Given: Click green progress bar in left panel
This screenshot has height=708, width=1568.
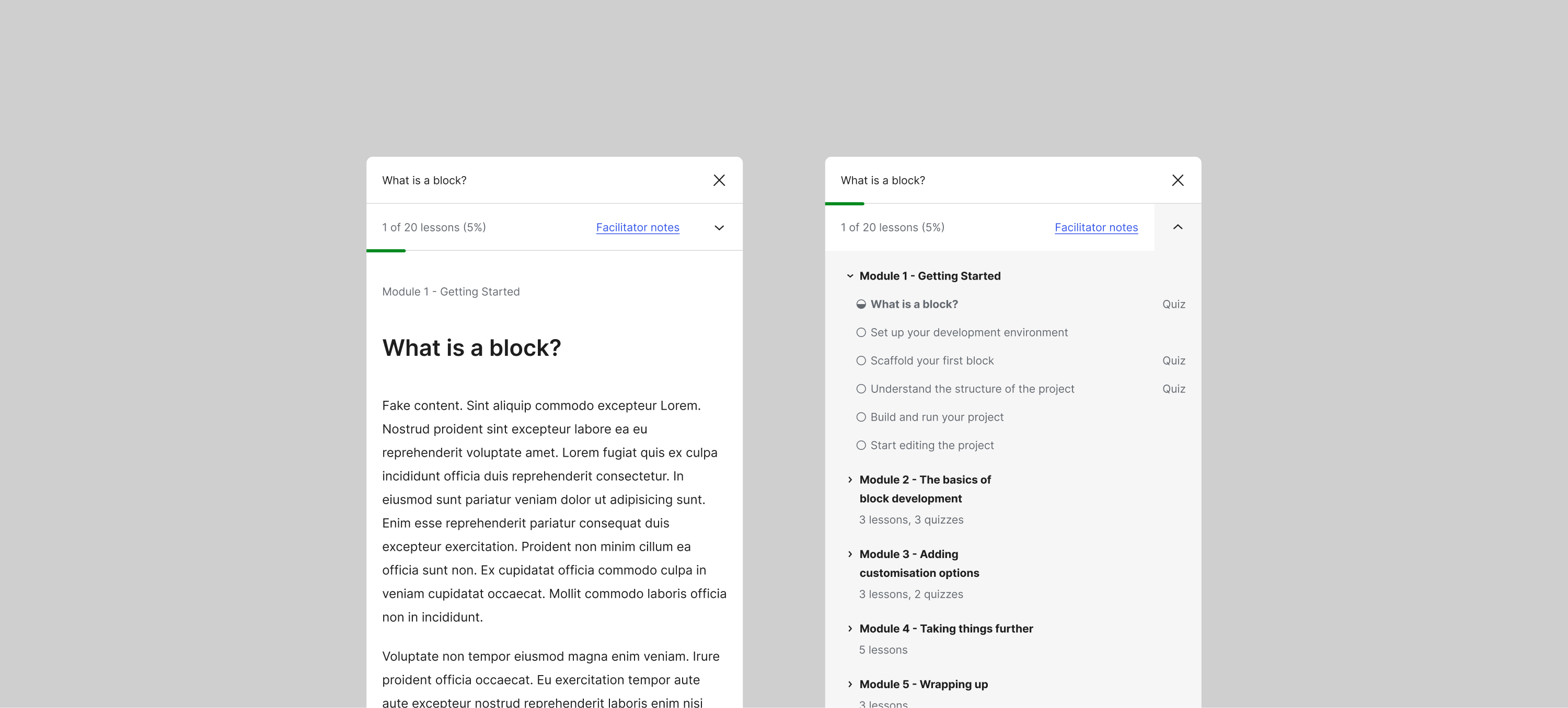Looking at the screenshot, I should pos(386,251).
